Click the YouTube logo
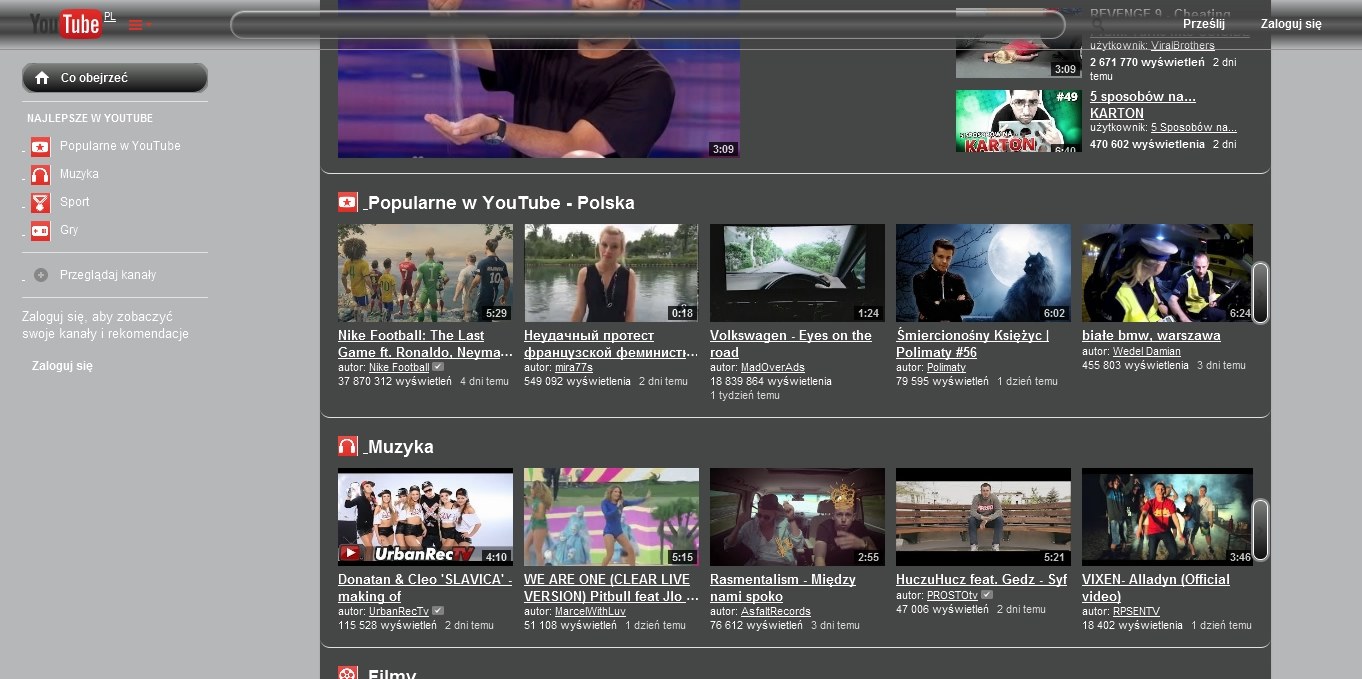This screenshot has height=679, width=1362. [x=66, y=24]
